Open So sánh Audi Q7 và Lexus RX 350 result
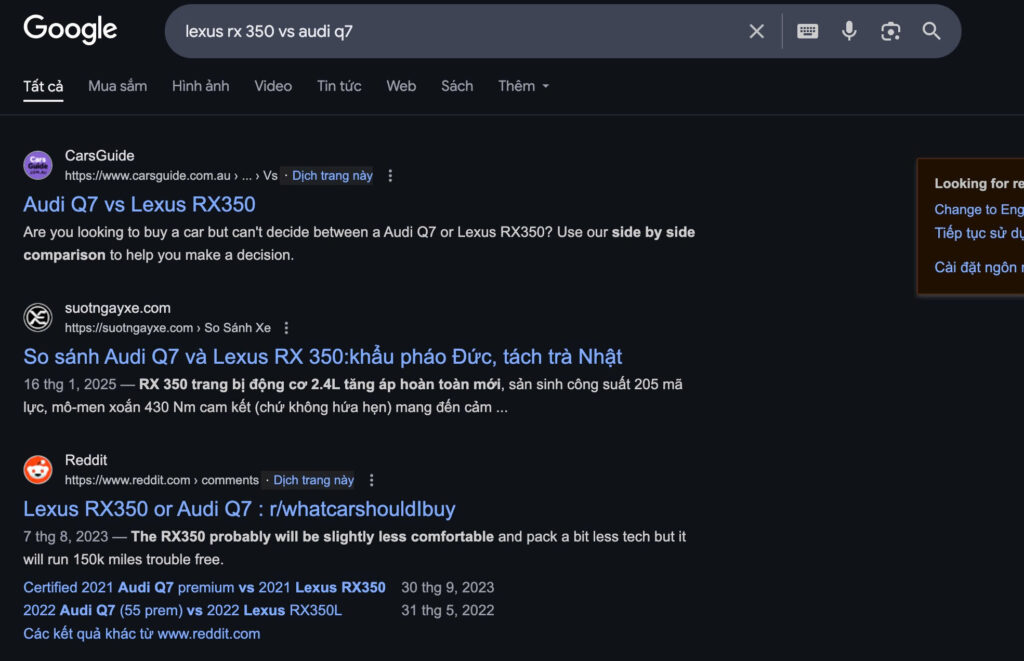Screen dimensions: 1024x661 tap(323, 357)
